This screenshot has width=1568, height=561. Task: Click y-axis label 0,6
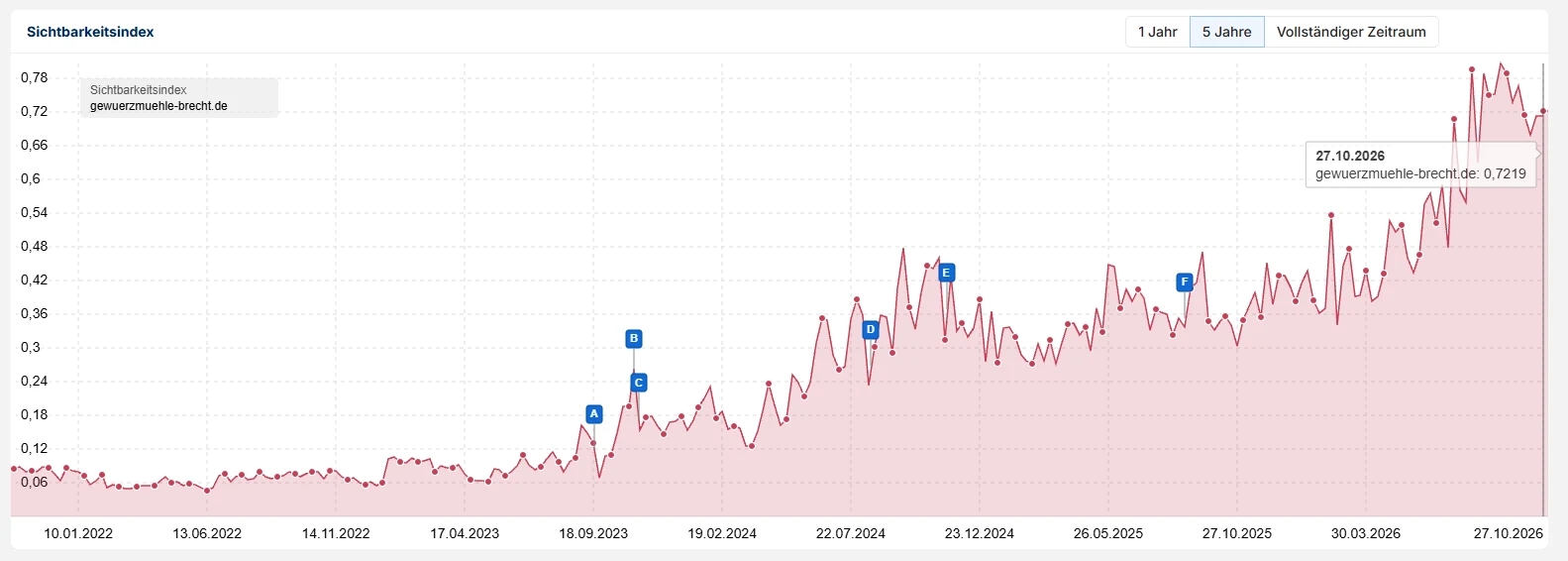click(31, 178)
